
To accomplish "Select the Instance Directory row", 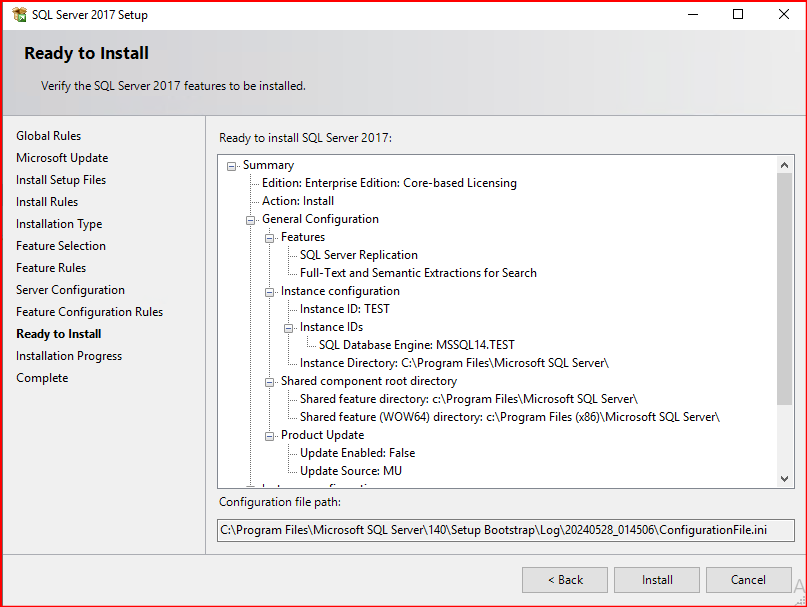I will click(x=454, y=363).
